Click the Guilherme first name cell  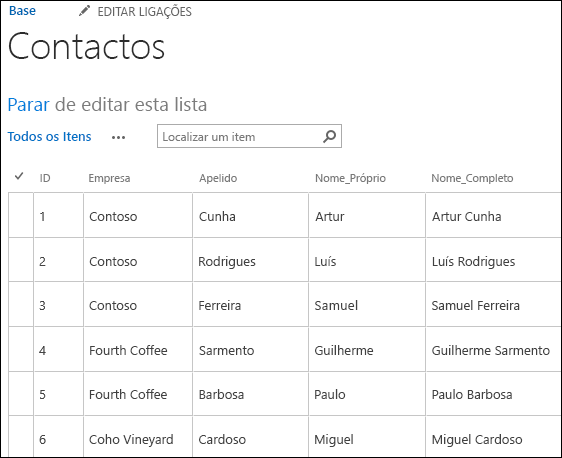tap(367, 349)
